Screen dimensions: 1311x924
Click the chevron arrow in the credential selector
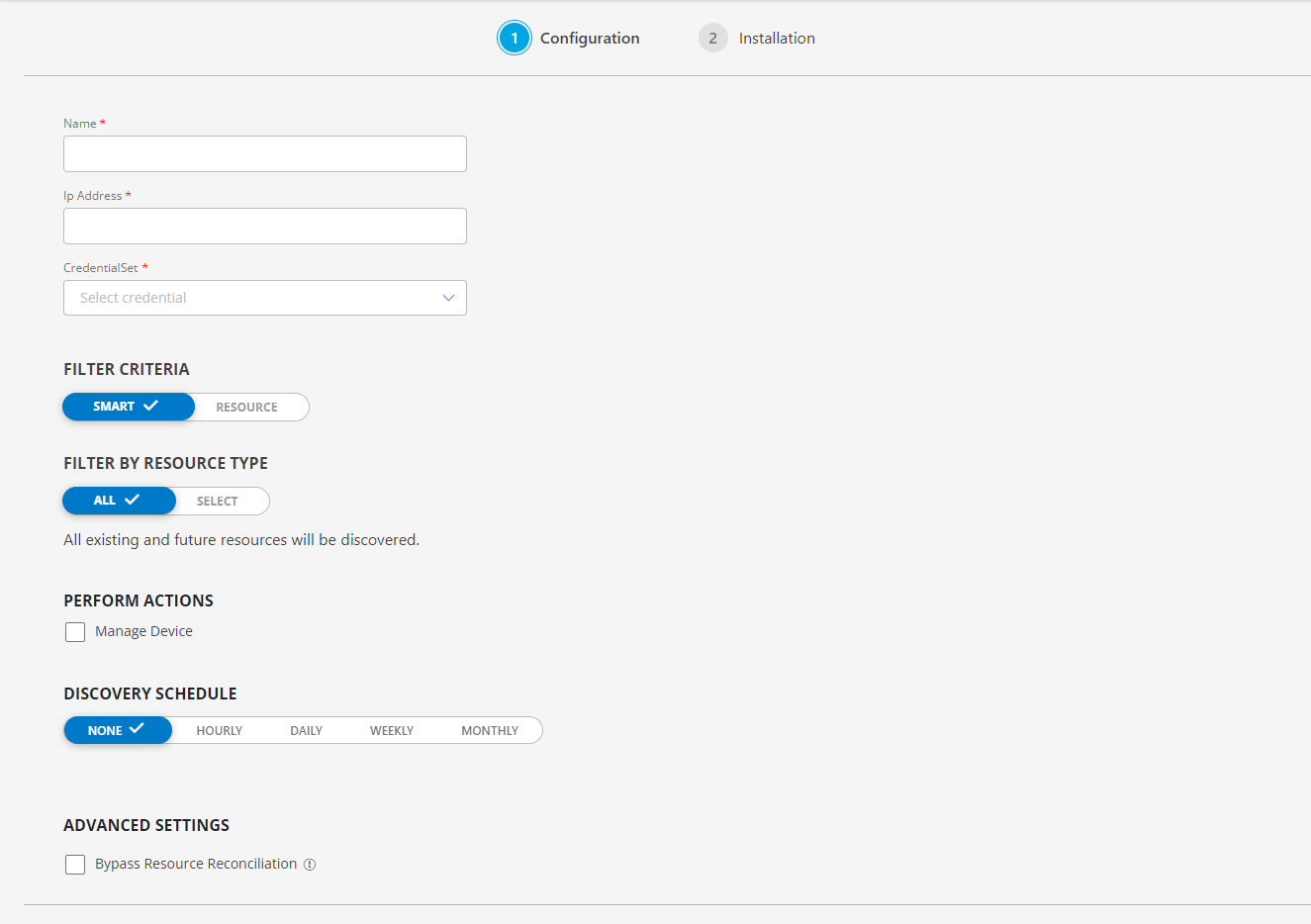coord(449,298)
